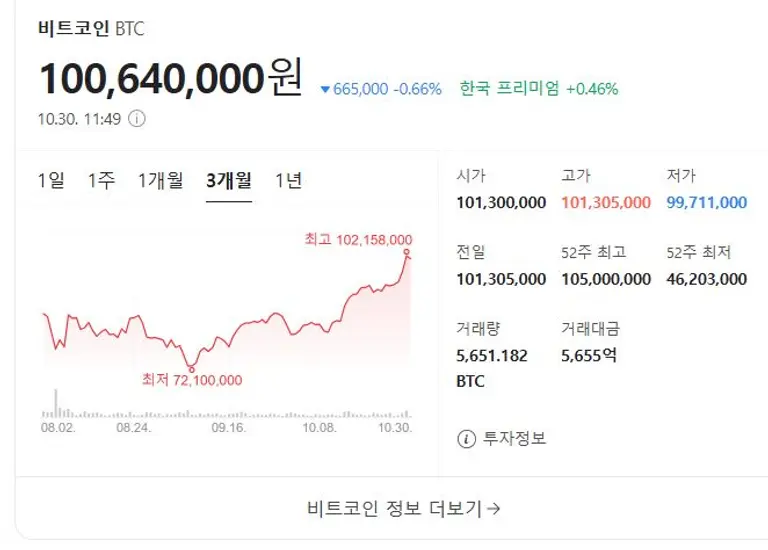Click the 비트코인 BTC title
The height and width of the screenshot is (550, 768).
(91, 28)
